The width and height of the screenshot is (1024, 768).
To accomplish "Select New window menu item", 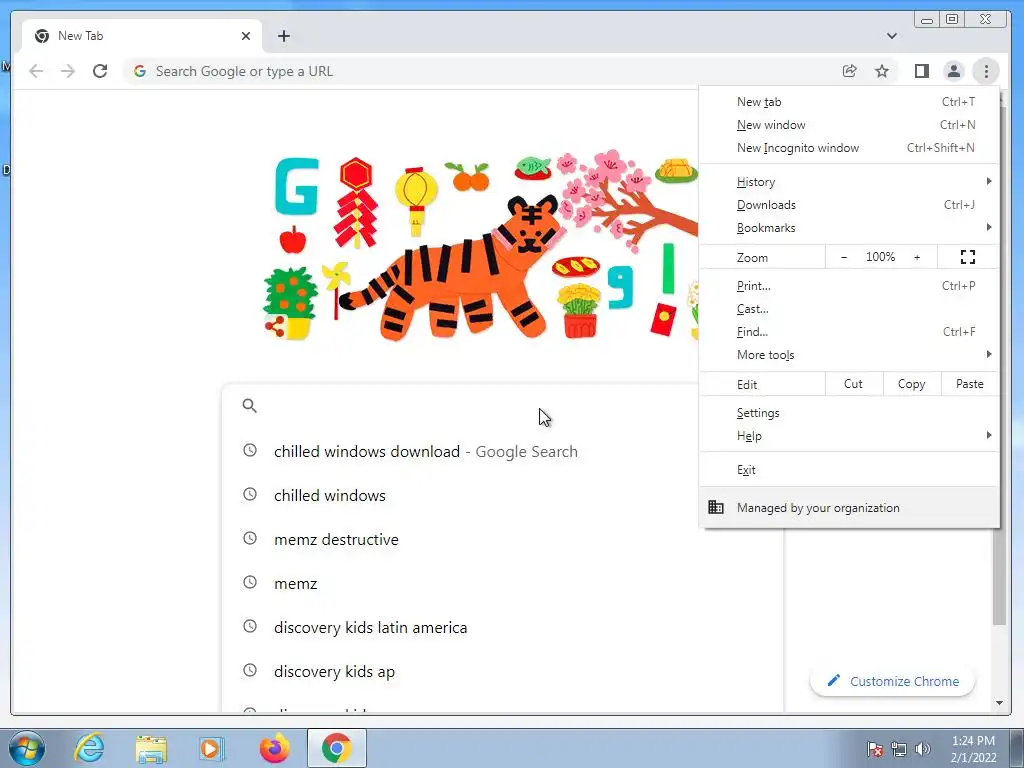I will click(x=849, y=125).
